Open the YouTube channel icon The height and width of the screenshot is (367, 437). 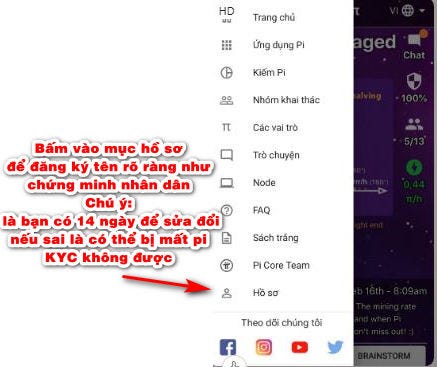pos(300,347)
